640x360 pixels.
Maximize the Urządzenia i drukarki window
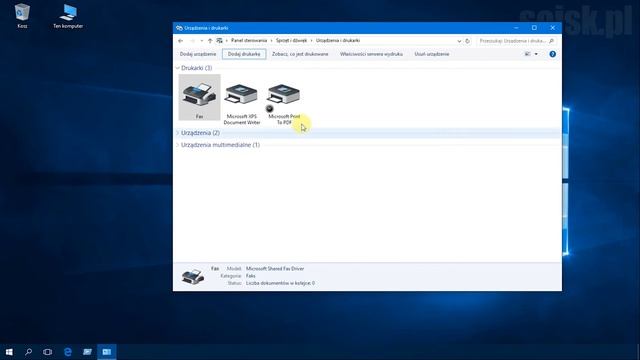(x=534, y=28)
